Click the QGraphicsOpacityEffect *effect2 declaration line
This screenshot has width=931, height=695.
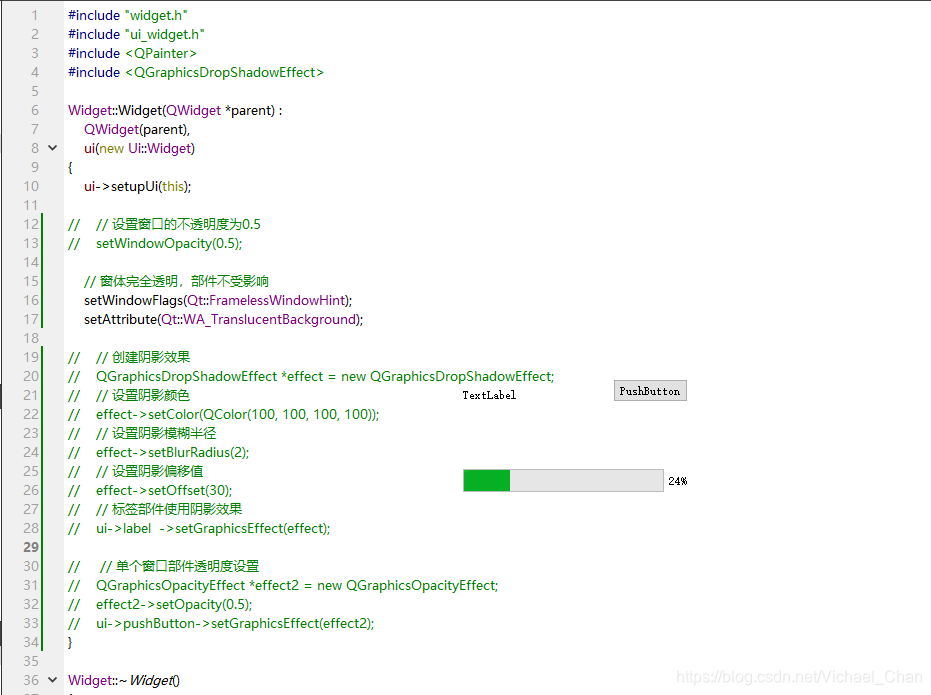point(283,585)
